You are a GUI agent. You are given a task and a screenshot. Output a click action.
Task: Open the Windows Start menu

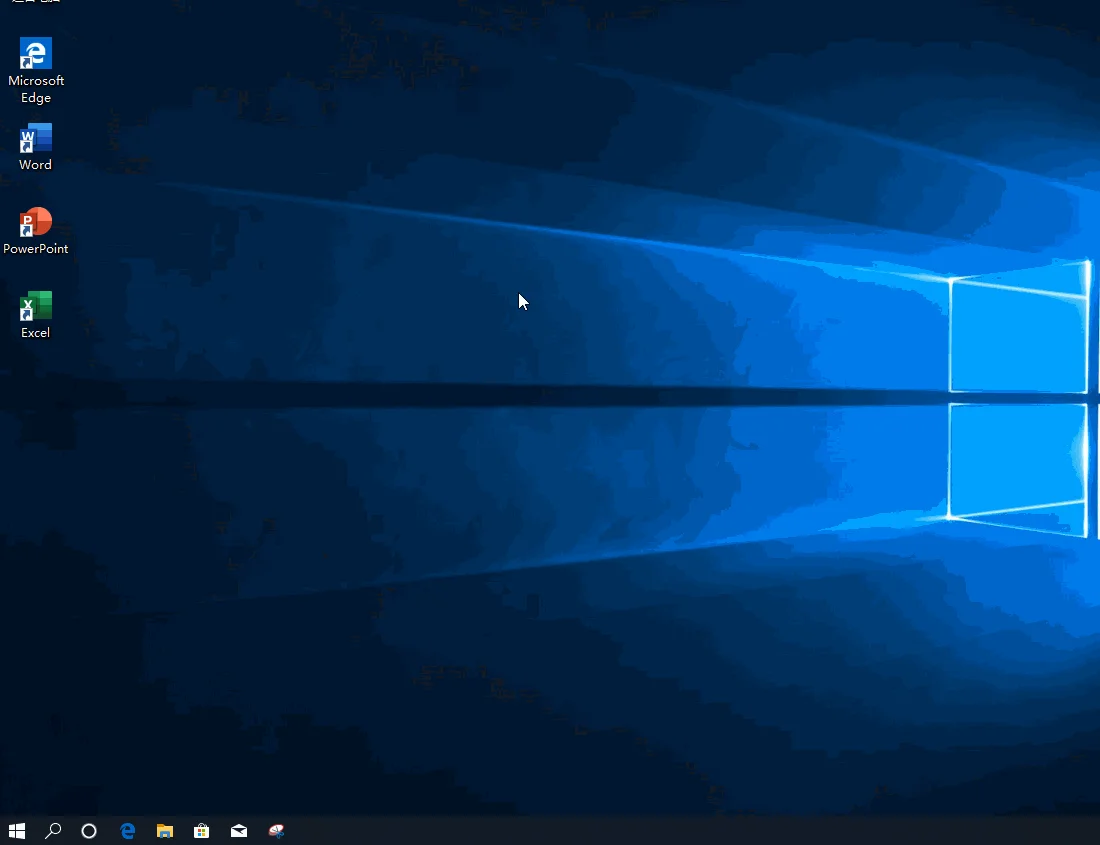16,830
